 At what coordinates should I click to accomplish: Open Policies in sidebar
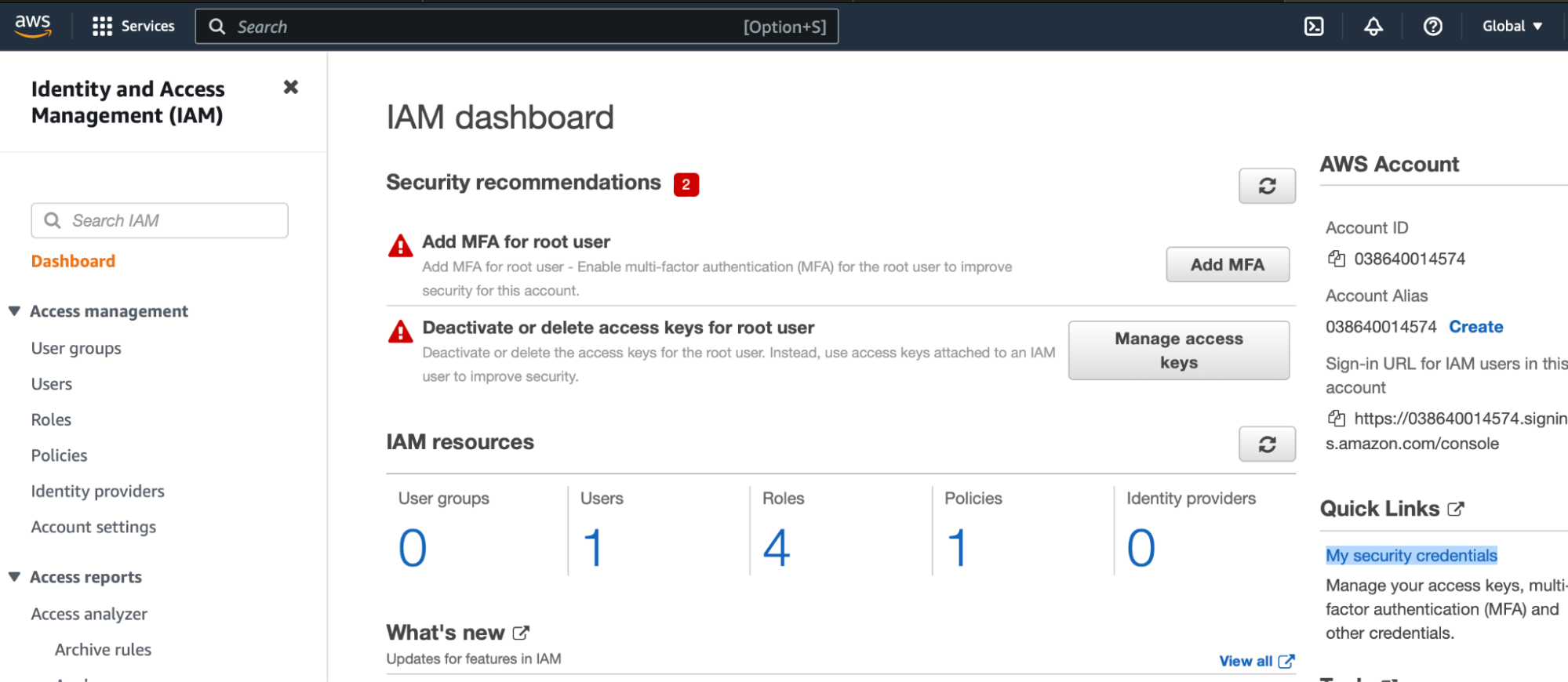[59, 455]
